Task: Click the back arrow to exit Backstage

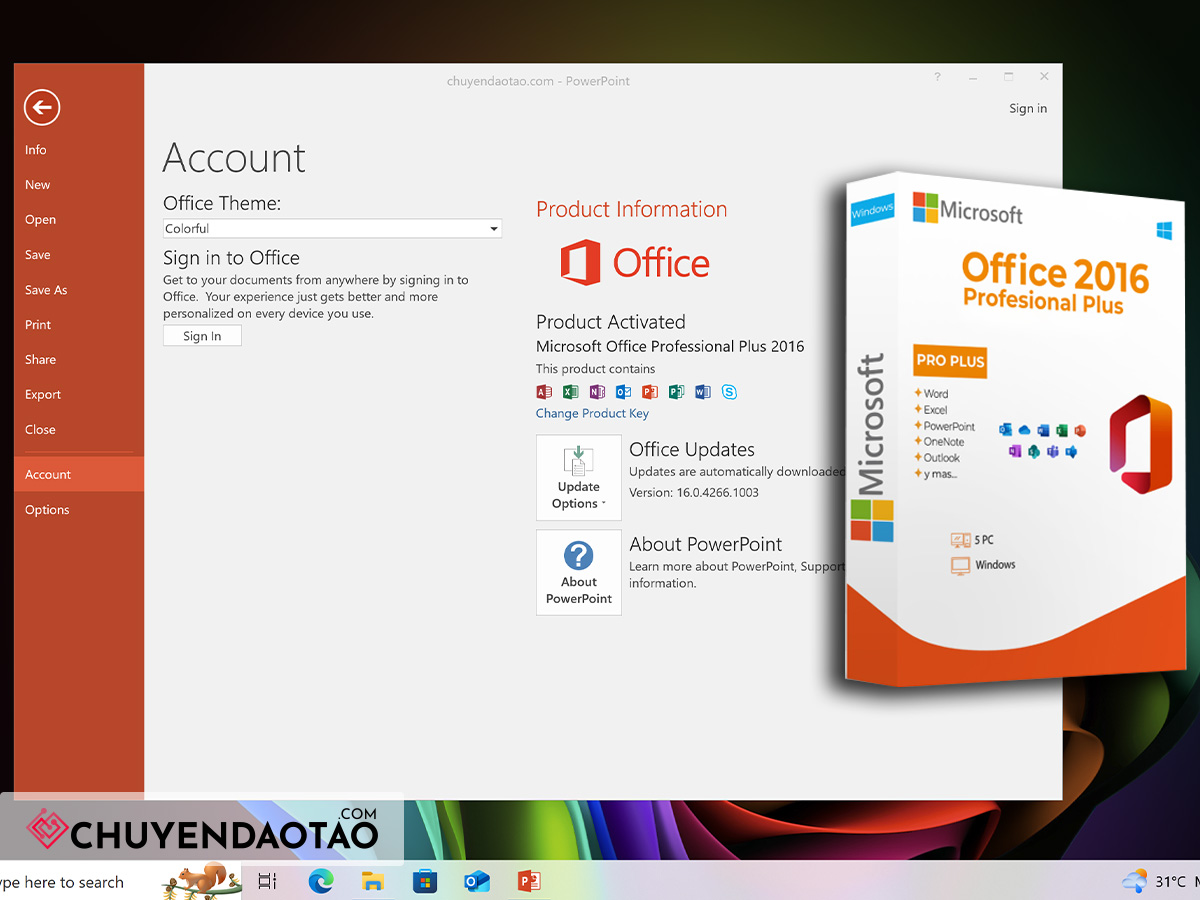Action: coord(42,107)
